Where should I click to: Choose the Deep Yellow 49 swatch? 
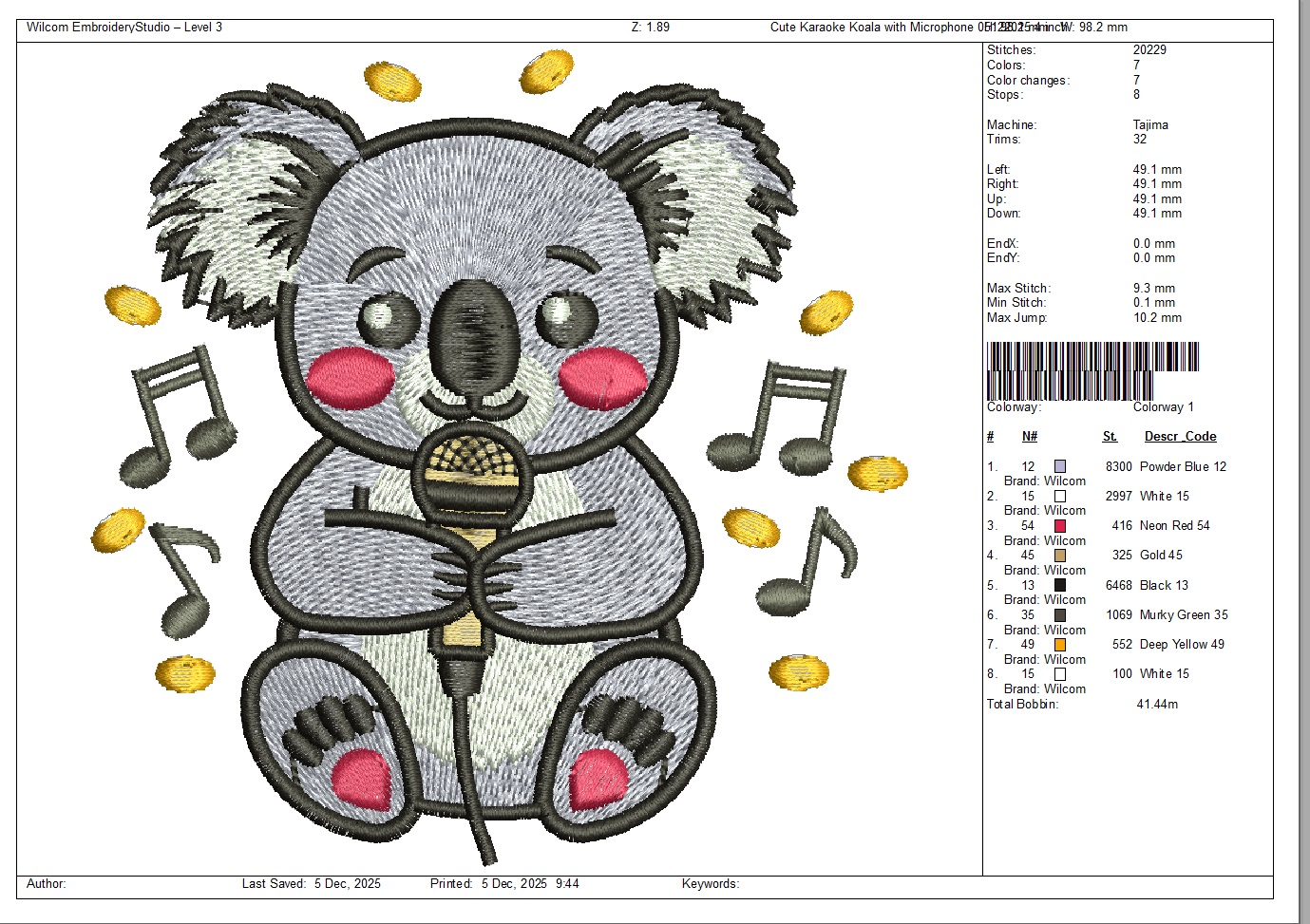click(1060, 645)
